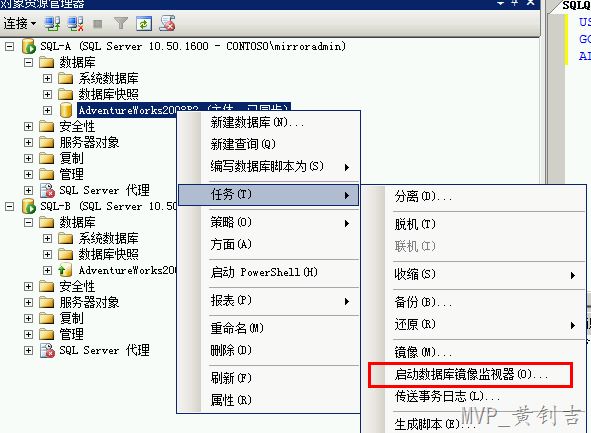Viewport: 591px width, 433px height.
Task: Choose 传送事务日志(L)... in tasks submenu
Action: click(x=474, y=396)
